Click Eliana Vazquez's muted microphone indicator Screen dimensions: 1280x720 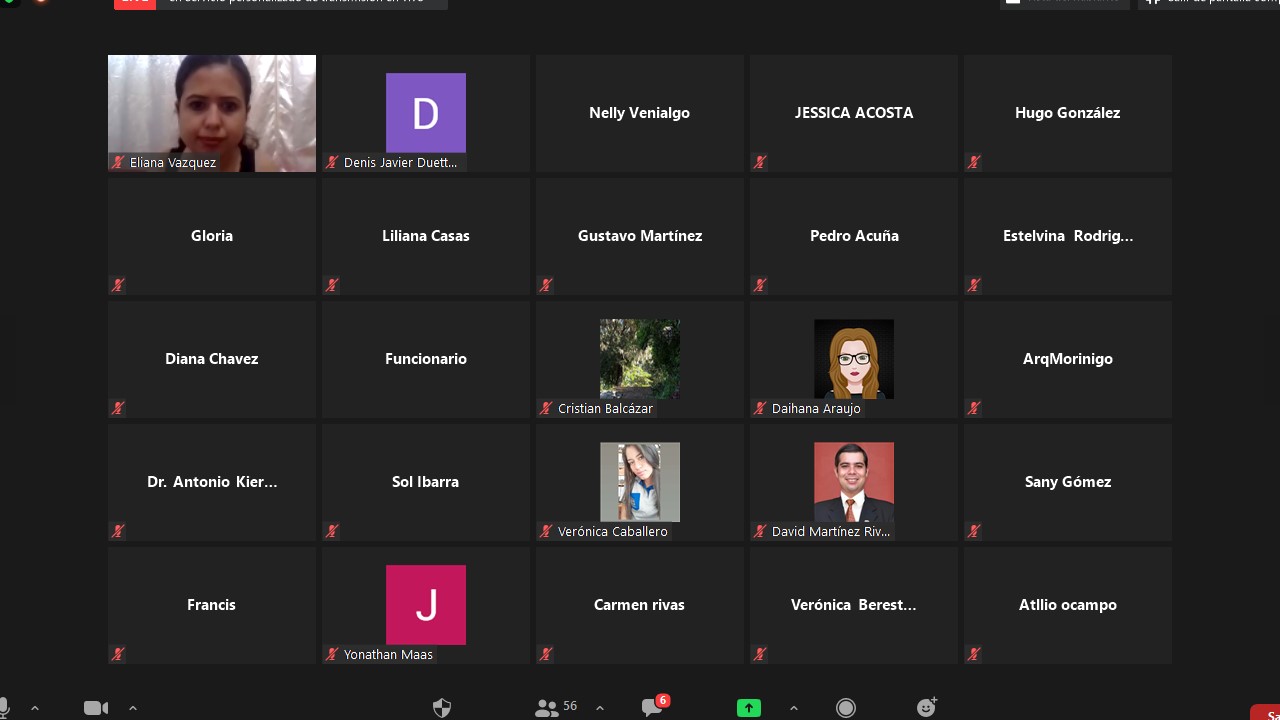point(118,162)
